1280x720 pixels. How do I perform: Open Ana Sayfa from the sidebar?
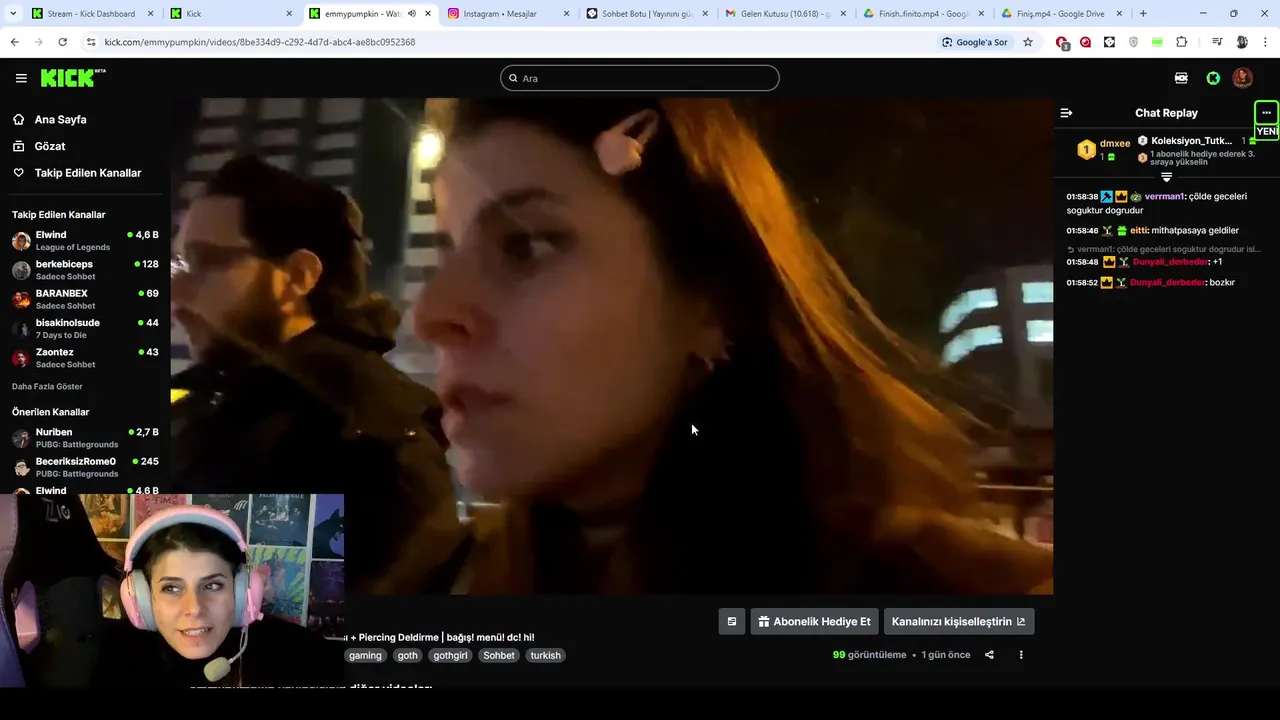click(x=60, y=119)
